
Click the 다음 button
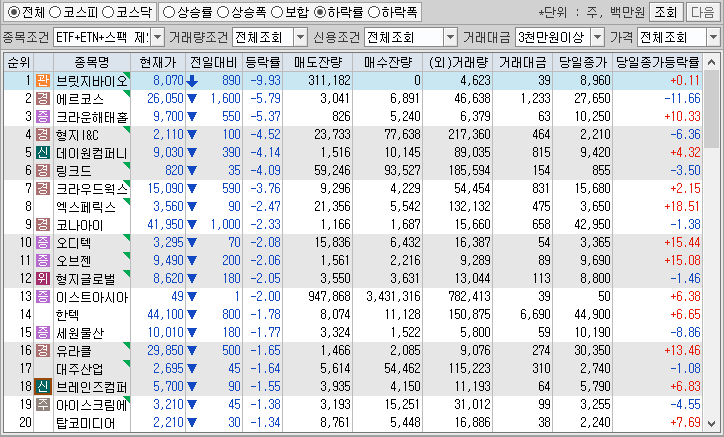pyautogui.click(x=703, y=12)
